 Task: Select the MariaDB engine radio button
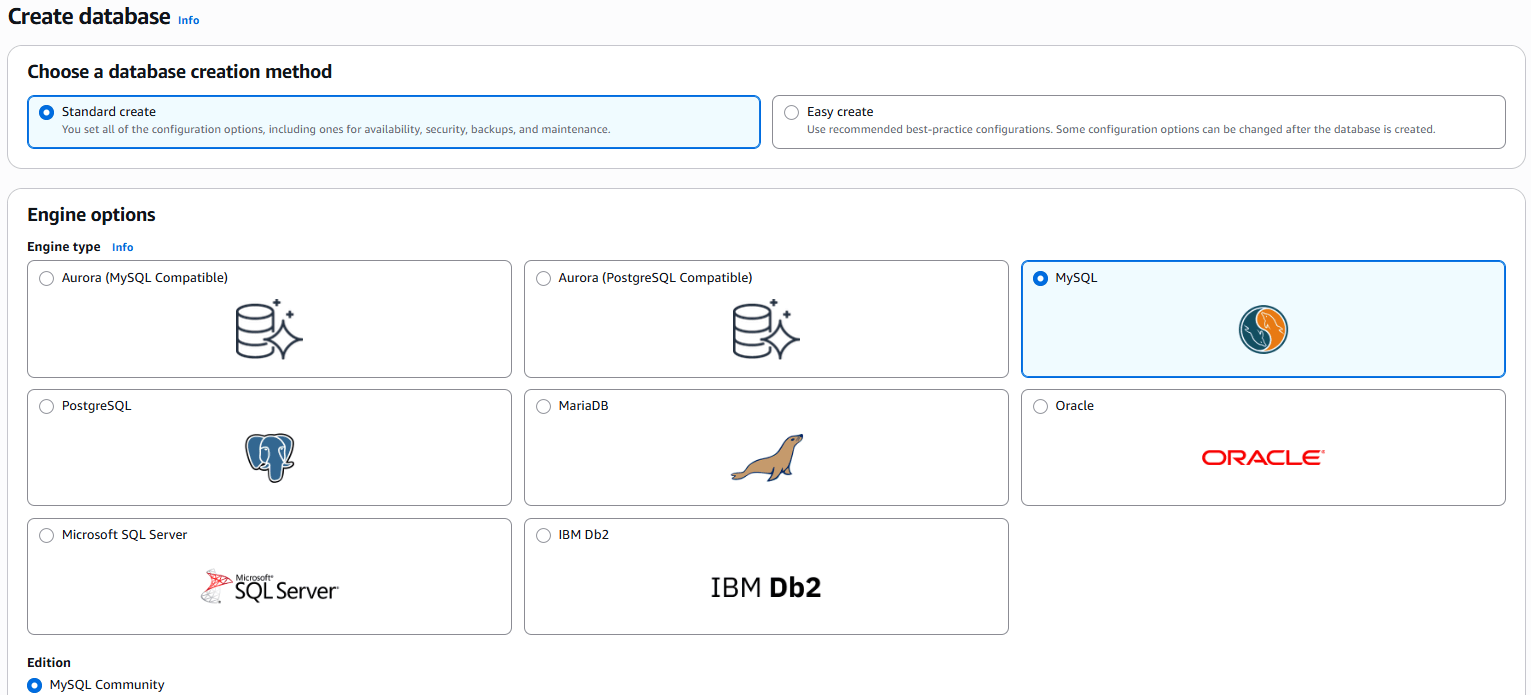543,406
